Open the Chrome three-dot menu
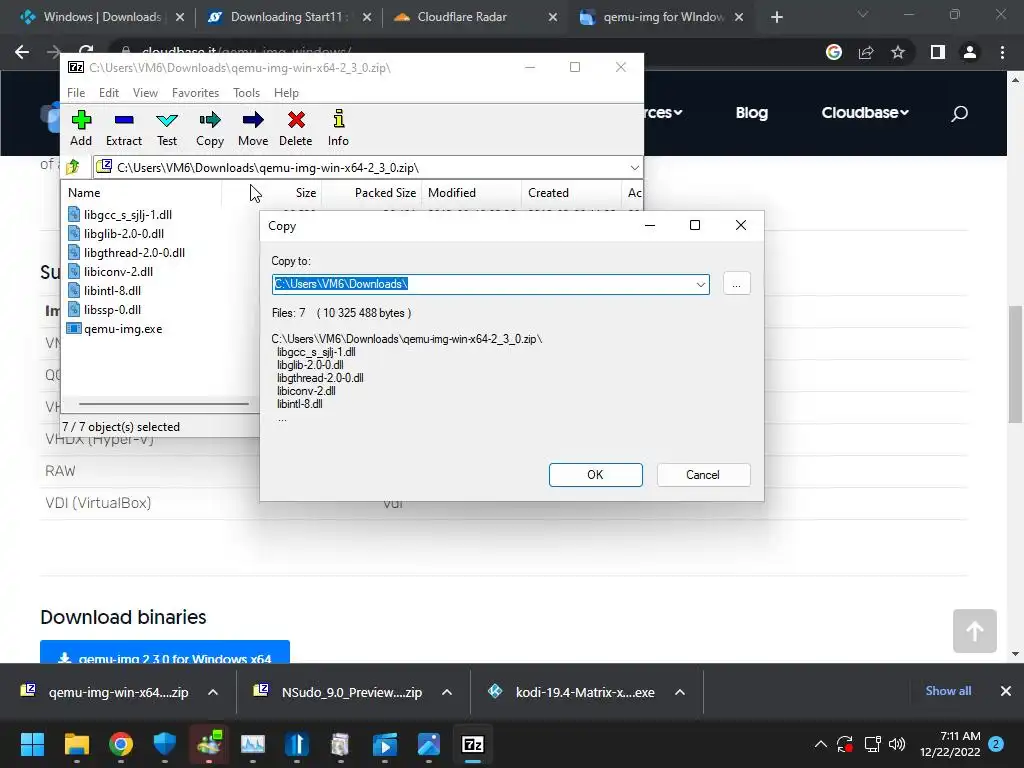1024x768 pixels. pyautogui.click(x=1002, y=52)
